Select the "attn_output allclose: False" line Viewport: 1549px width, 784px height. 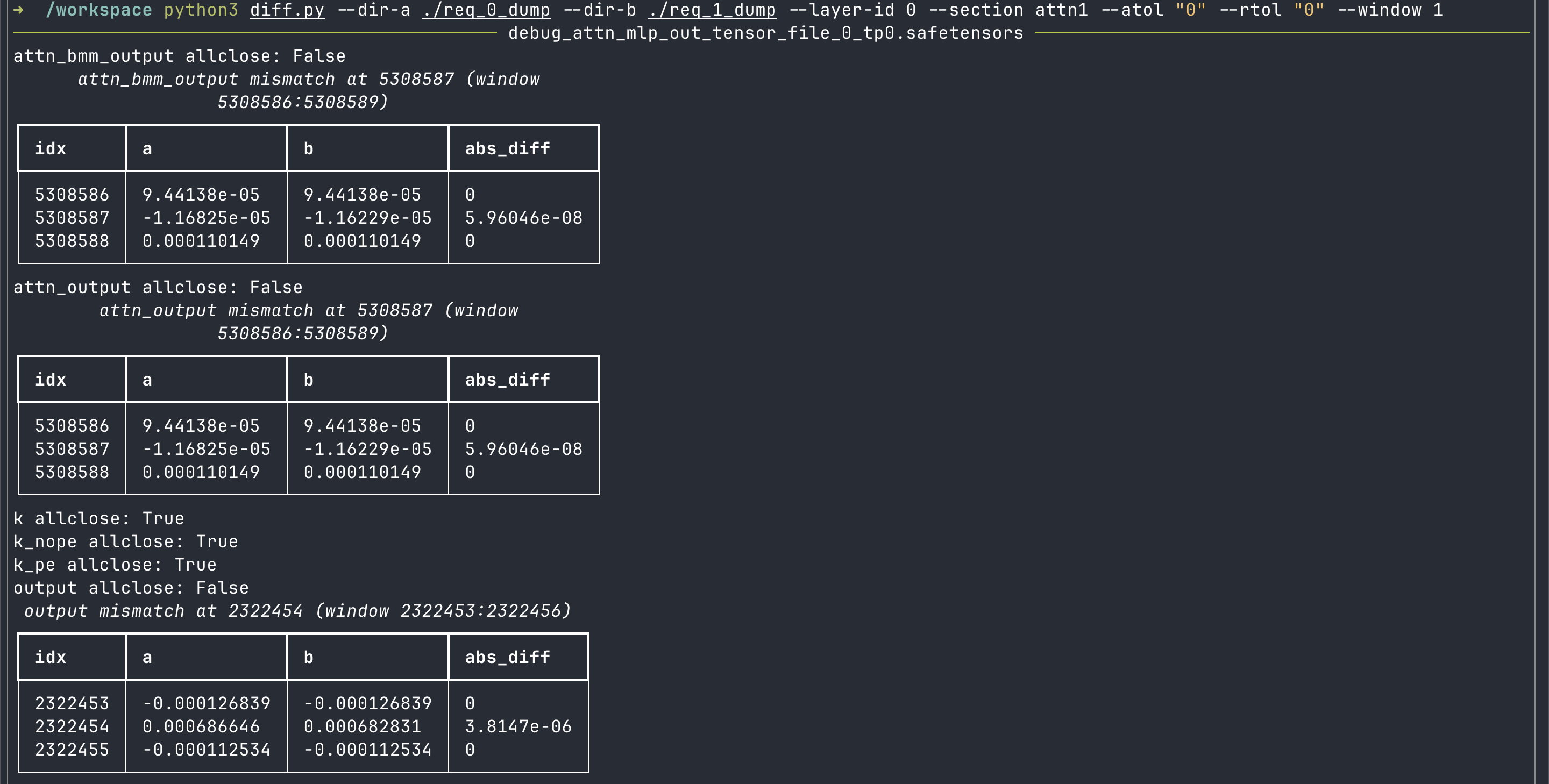click(x=158, y=287)
